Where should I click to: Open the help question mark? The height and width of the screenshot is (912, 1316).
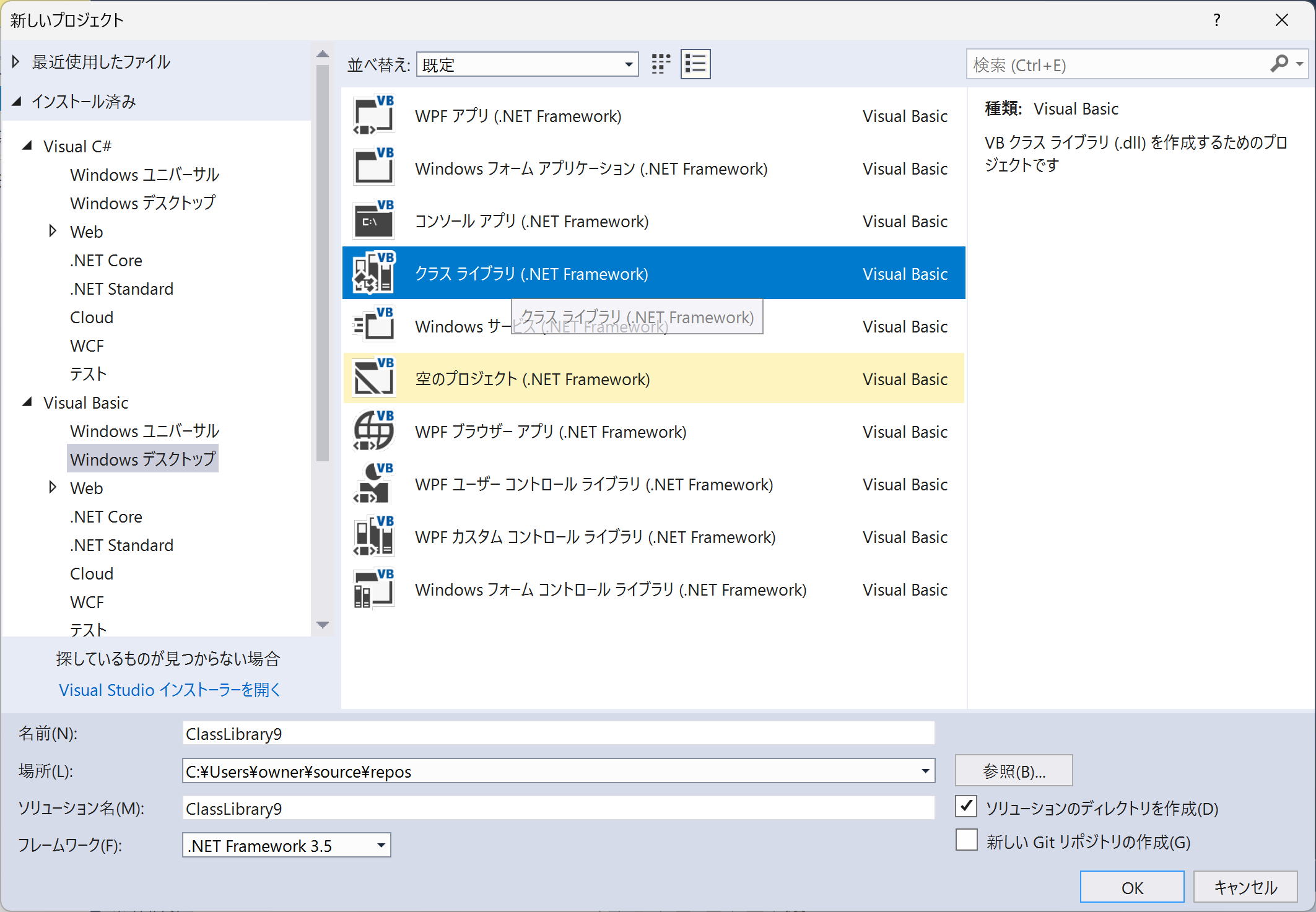click(x=1216, y=20)
